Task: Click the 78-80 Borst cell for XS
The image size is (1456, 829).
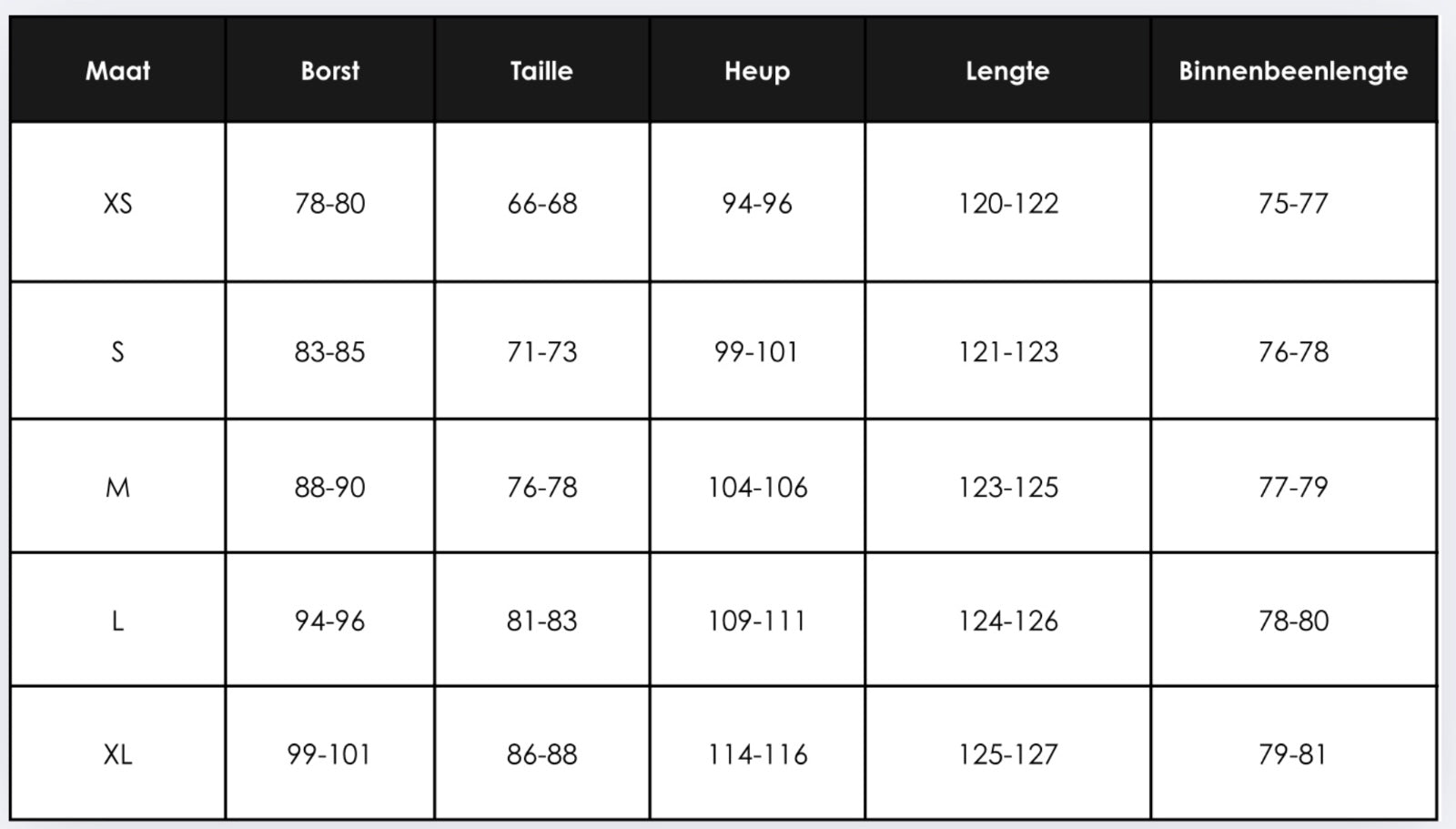Action: point(329,203)
